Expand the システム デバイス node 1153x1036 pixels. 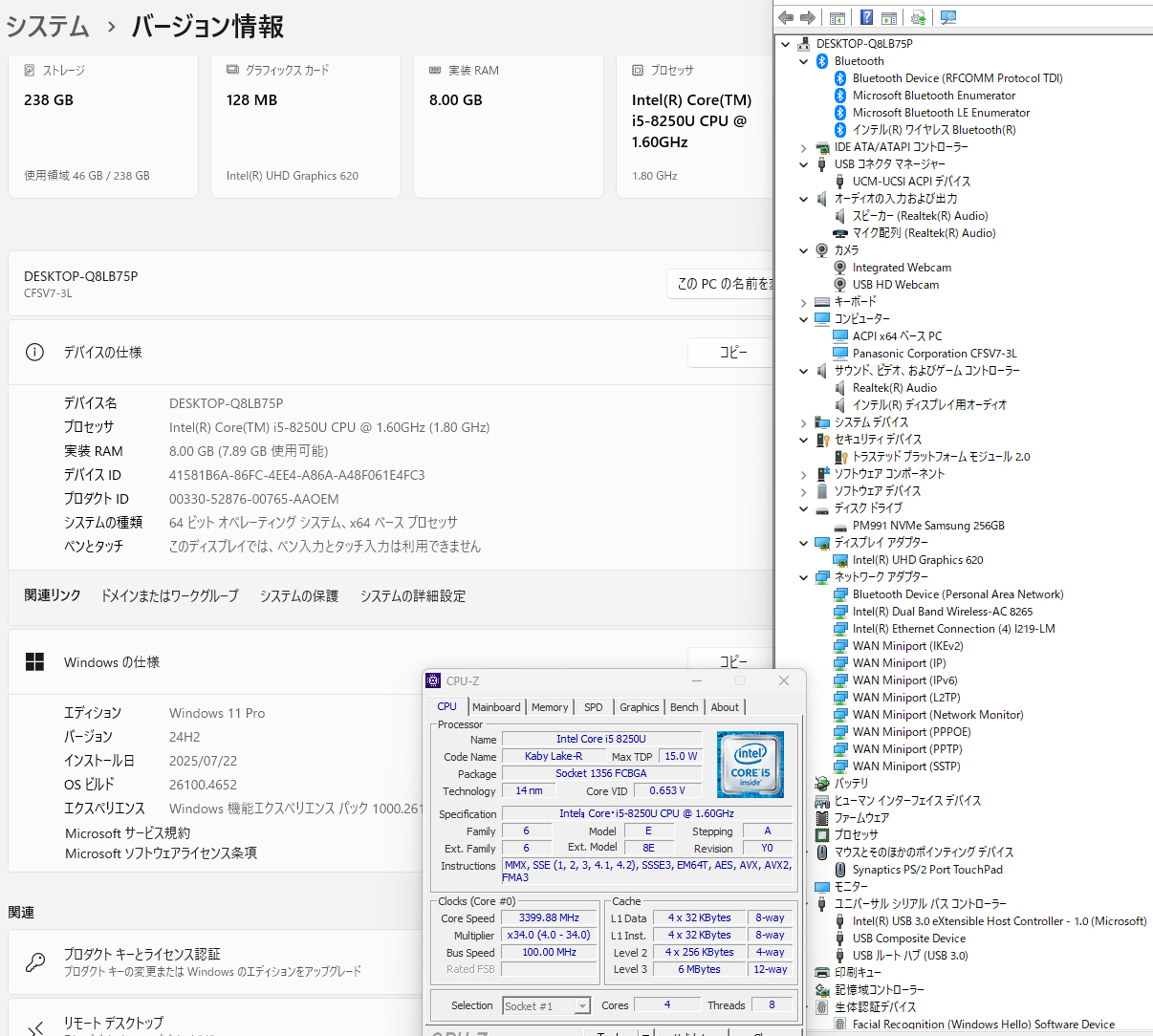(803, 422)
